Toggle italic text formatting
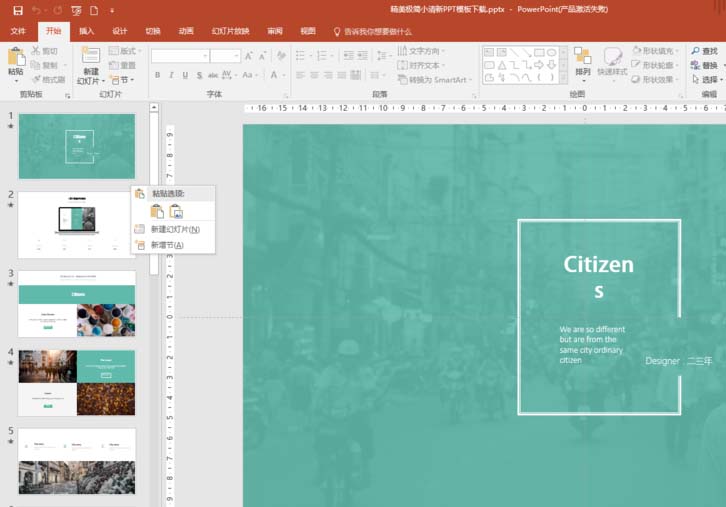This screenshot has width=726, height=507. [171, 75]
